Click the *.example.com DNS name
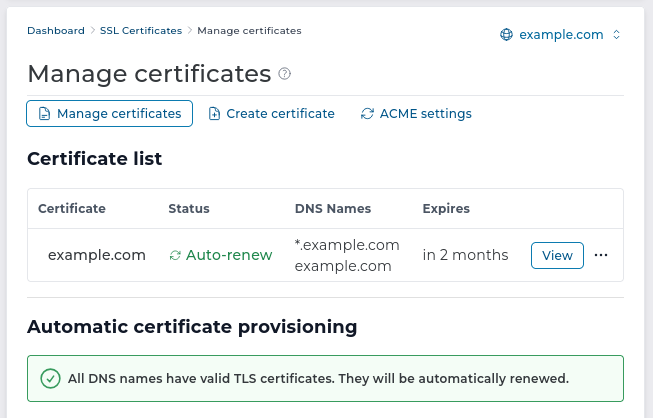The width and height of the screenshot is (653, 418). 347,245
